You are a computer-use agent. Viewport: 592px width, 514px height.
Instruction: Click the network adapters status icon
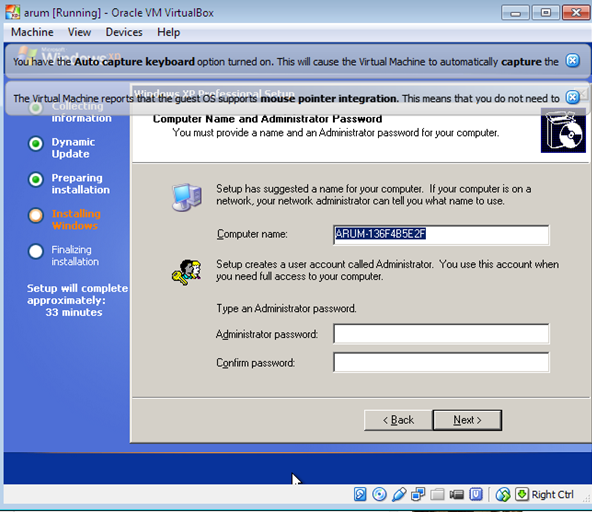[x=418, y=494]
